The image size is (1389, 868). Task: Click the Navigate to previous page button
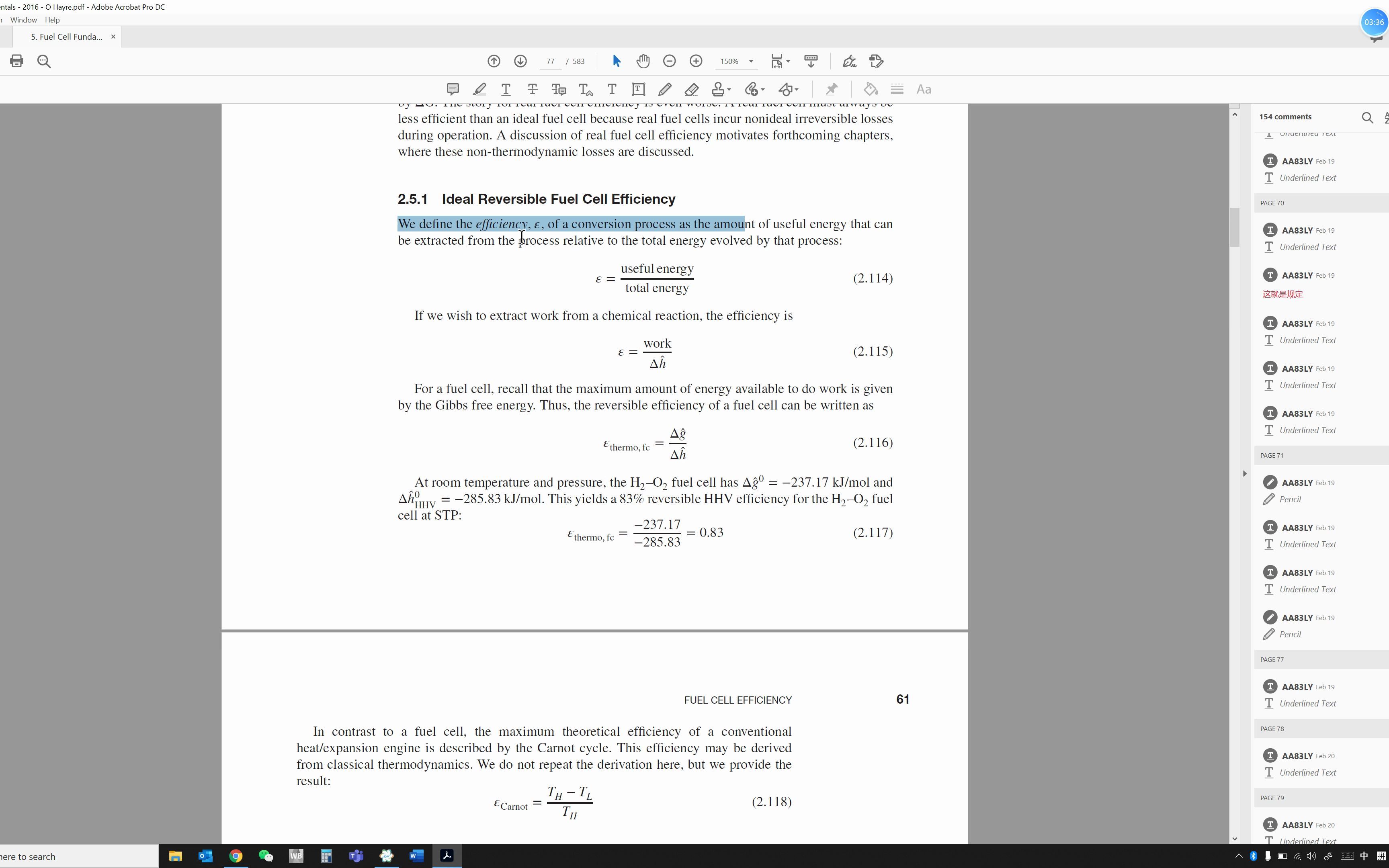[x=493, y=61]
